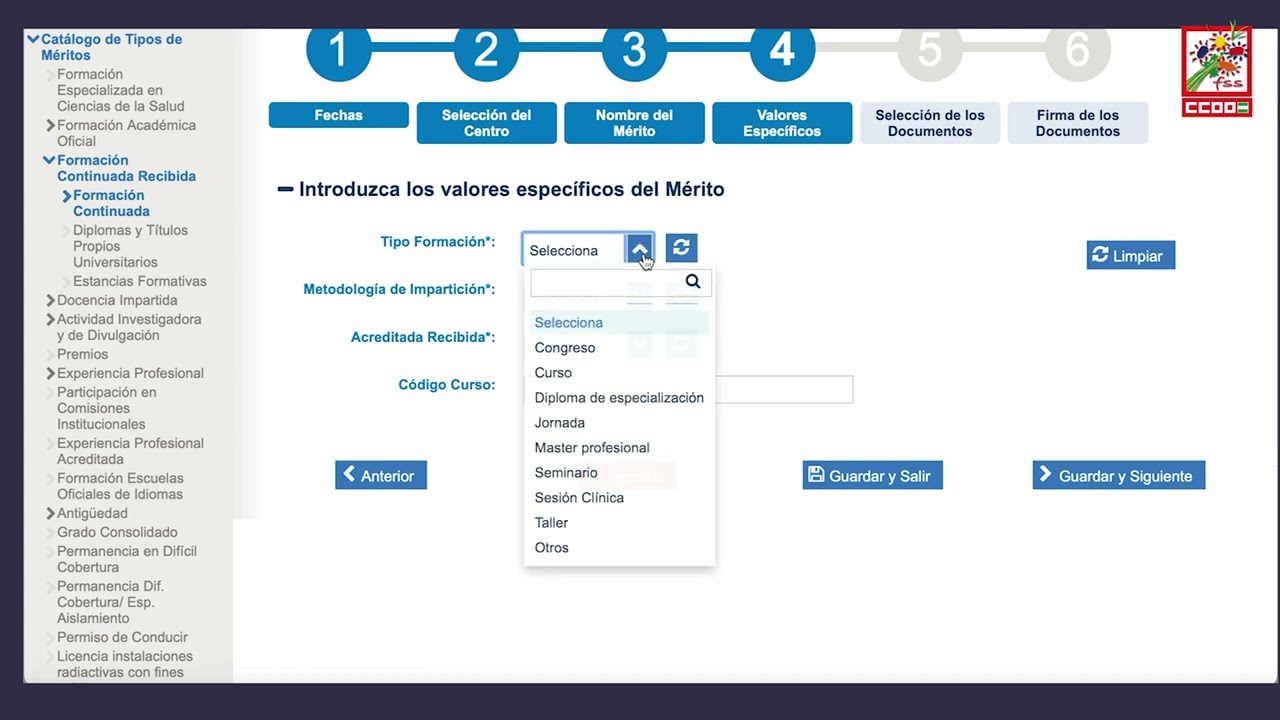
Task: Click step 2 circle
Action: coord(486,50)
